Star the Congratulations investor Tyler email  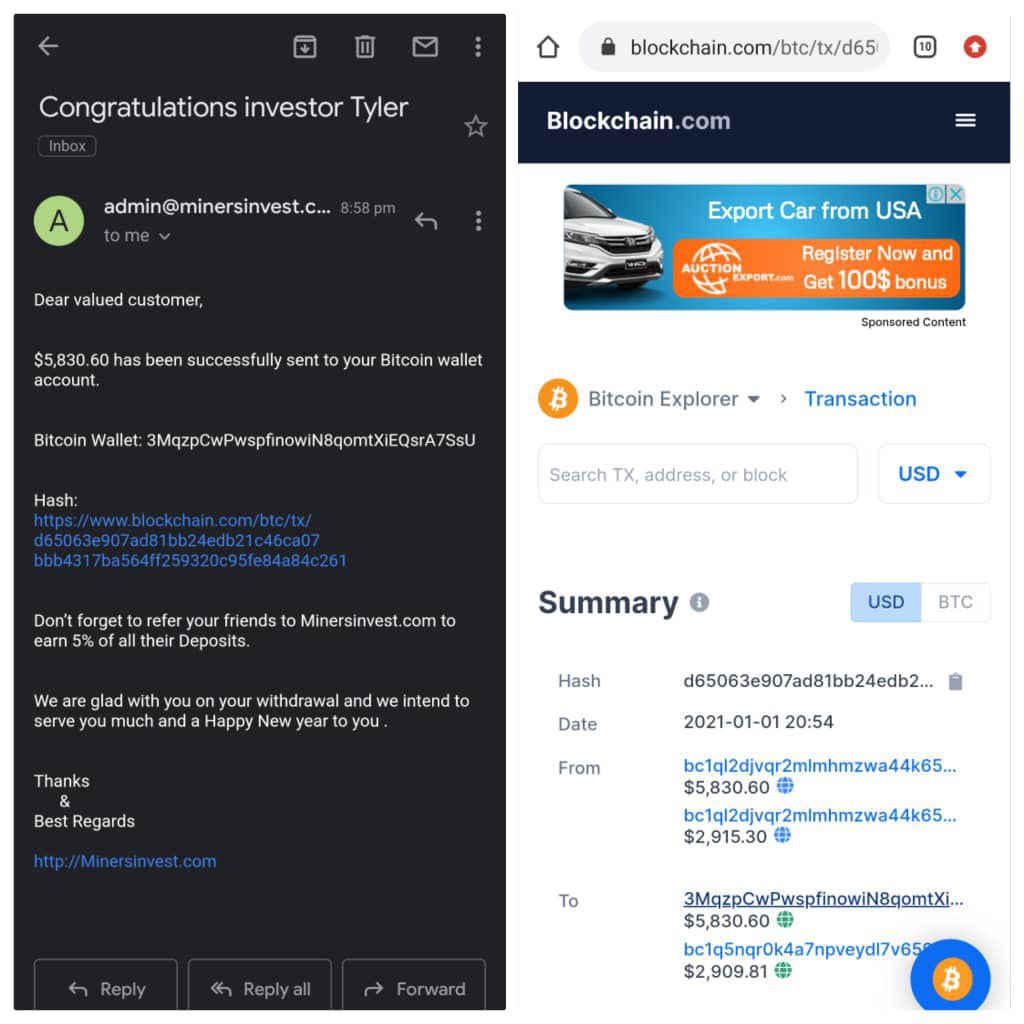pos(476,126)
